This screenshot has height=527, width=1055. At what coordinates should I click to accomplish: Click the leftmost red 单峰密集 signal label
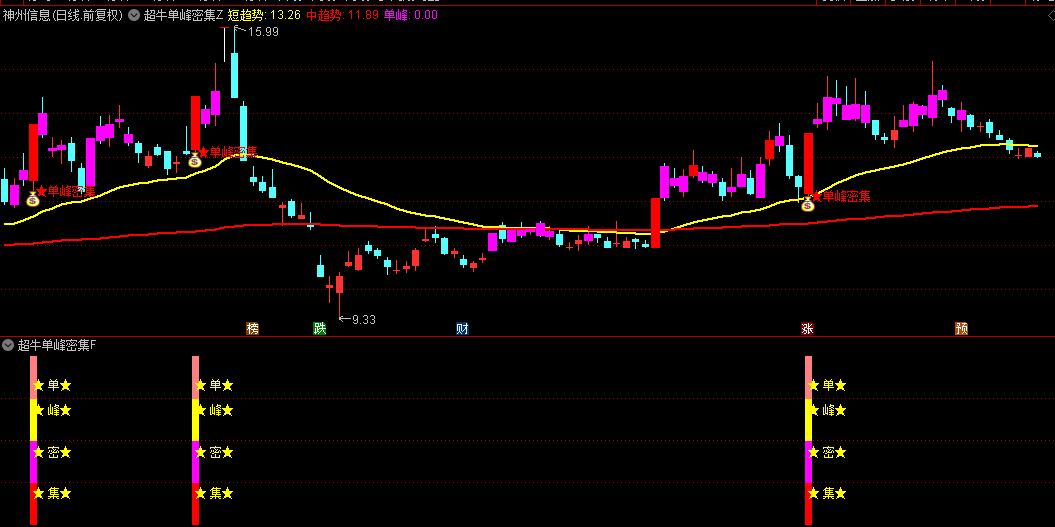click(65, 191)
